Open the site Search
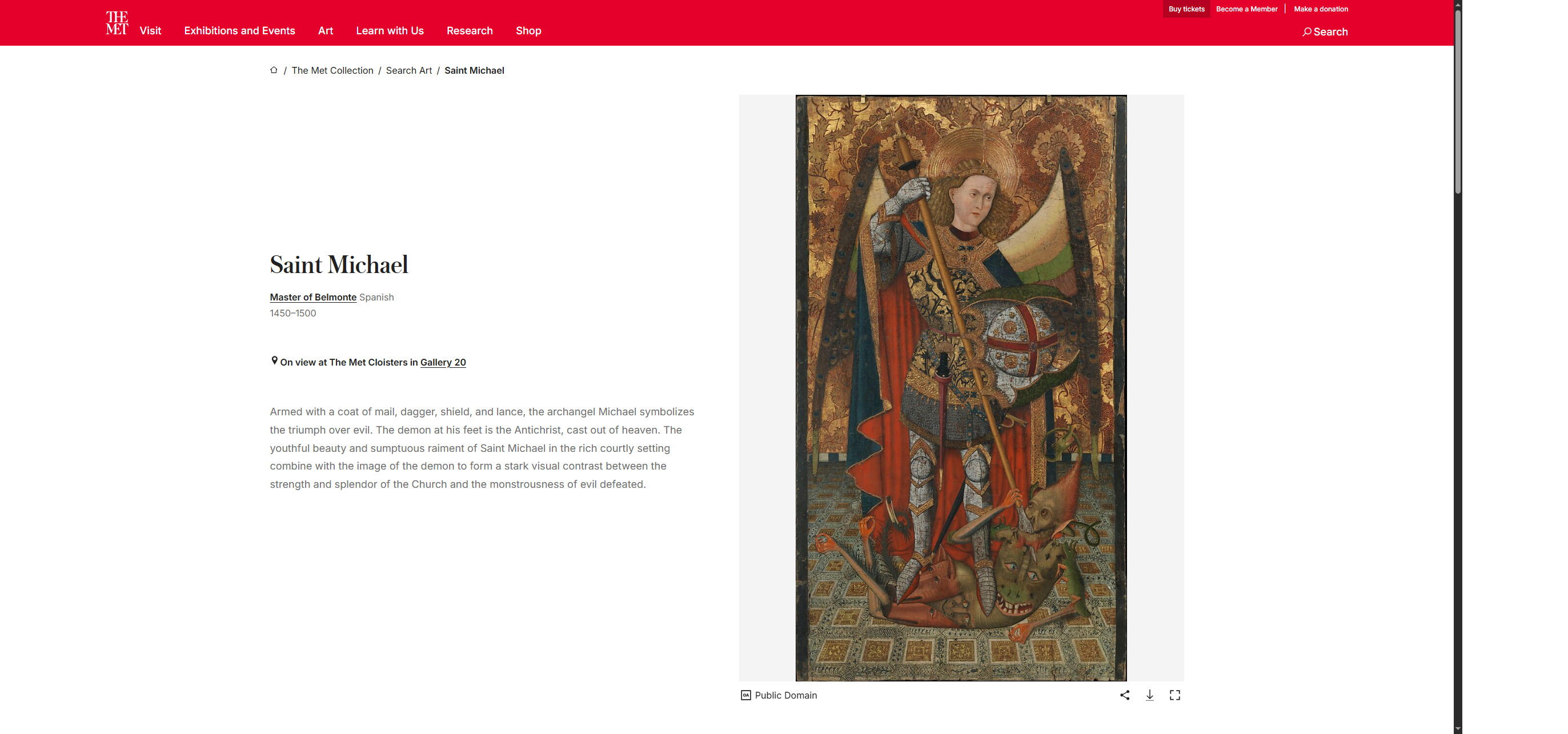 1325,31
